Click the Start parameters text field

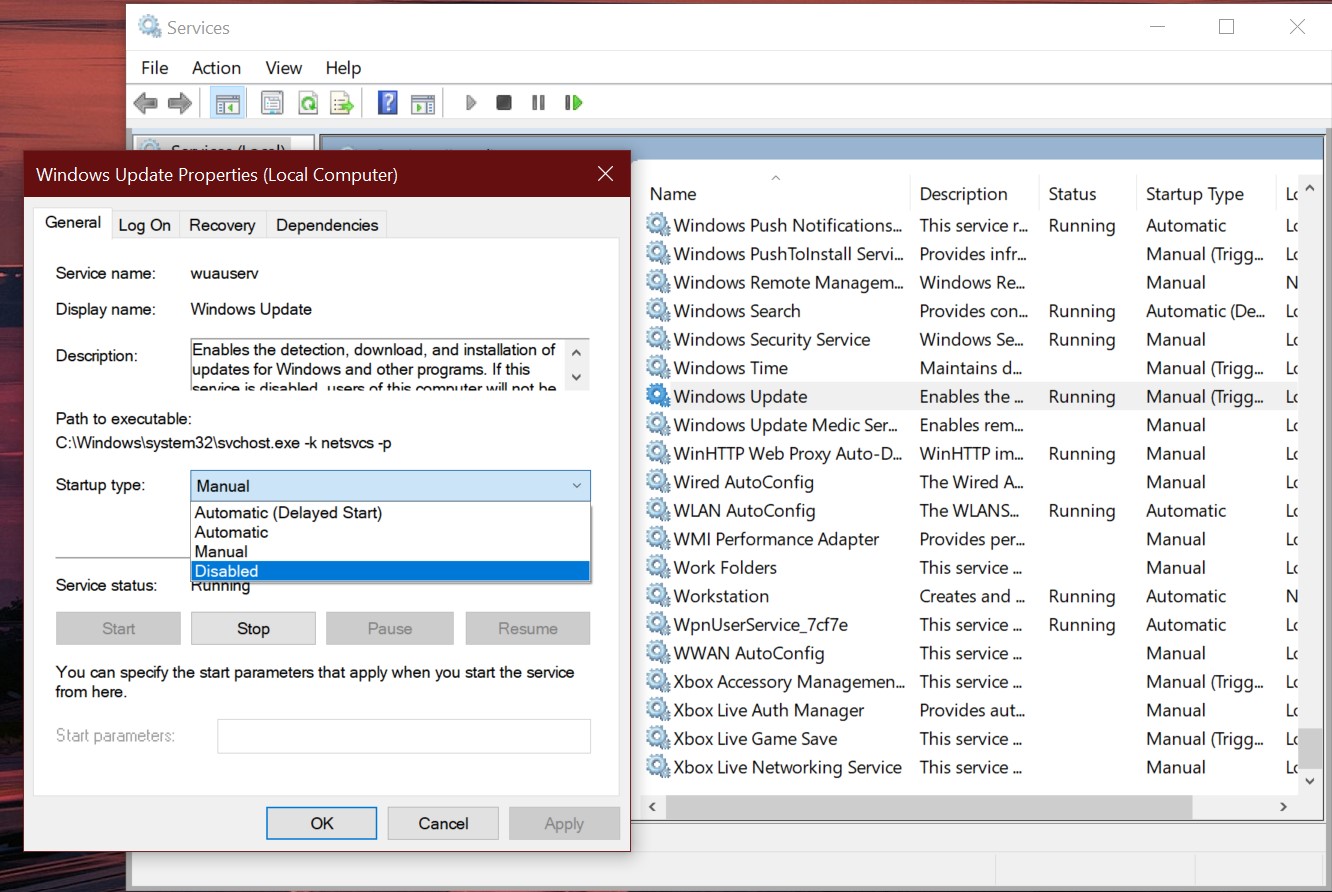coord(403,736)
